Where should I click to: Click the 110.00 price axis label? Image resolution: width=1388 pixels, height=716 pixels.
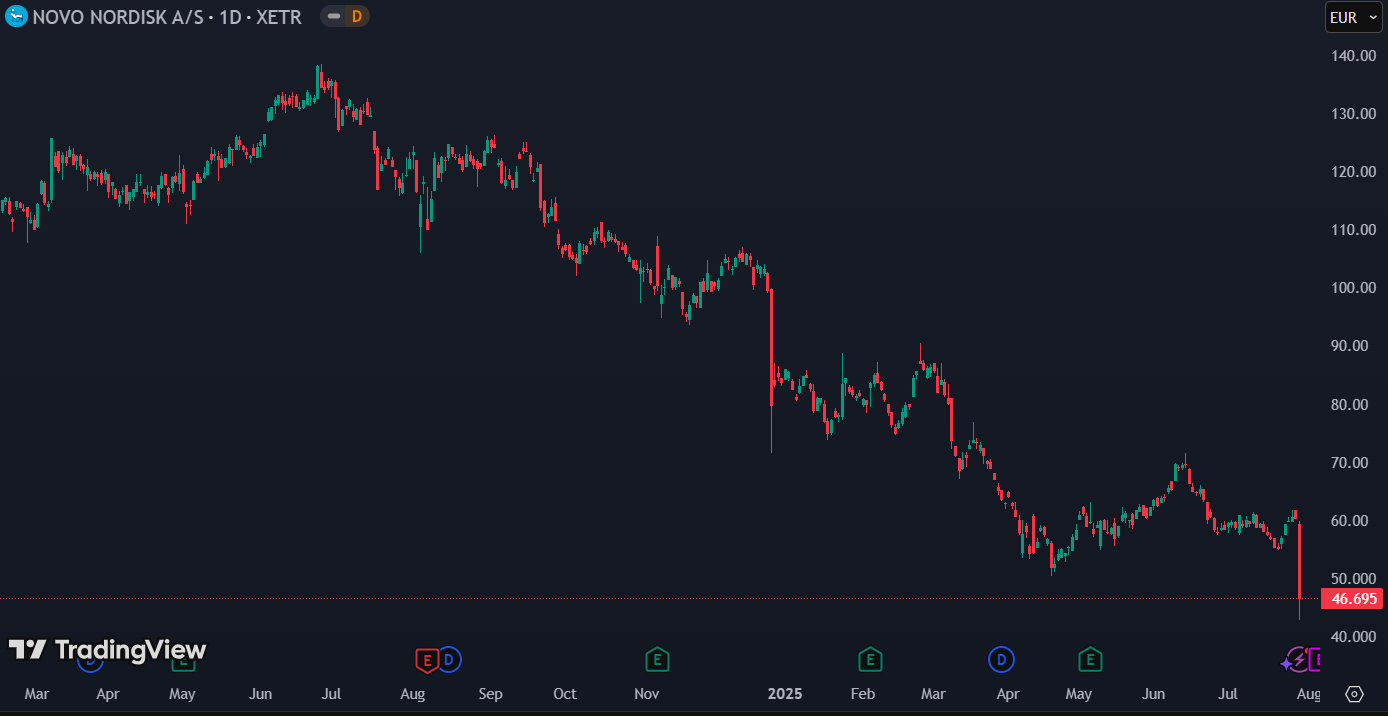1354,229
